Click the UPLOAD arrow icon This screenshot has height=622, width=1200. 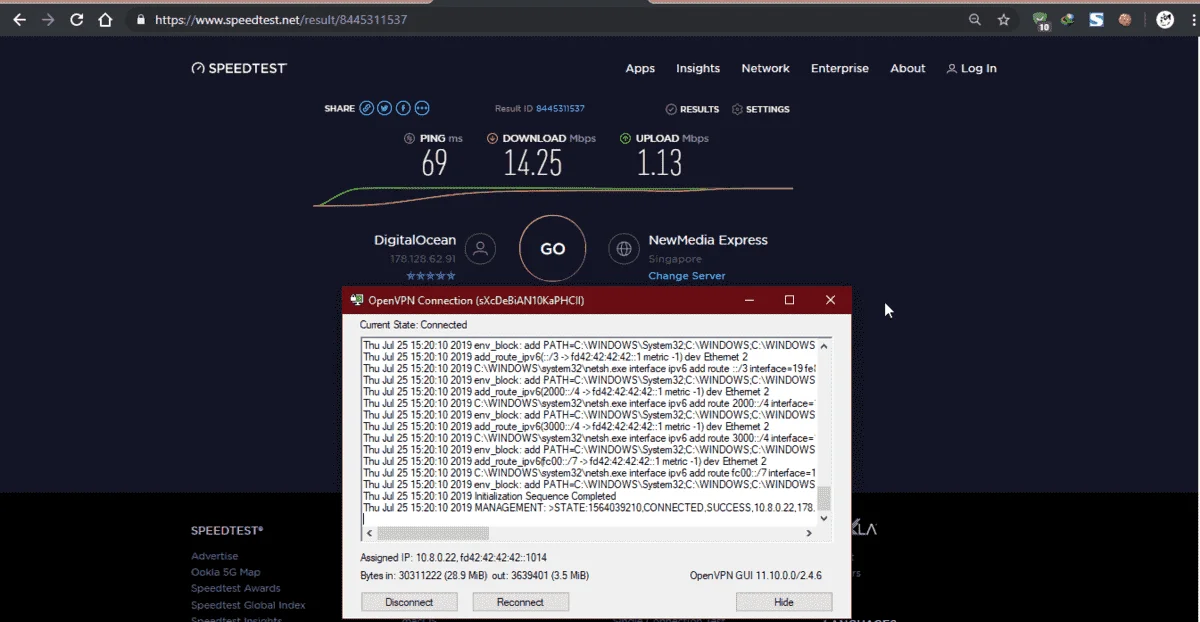click(625, 138)
